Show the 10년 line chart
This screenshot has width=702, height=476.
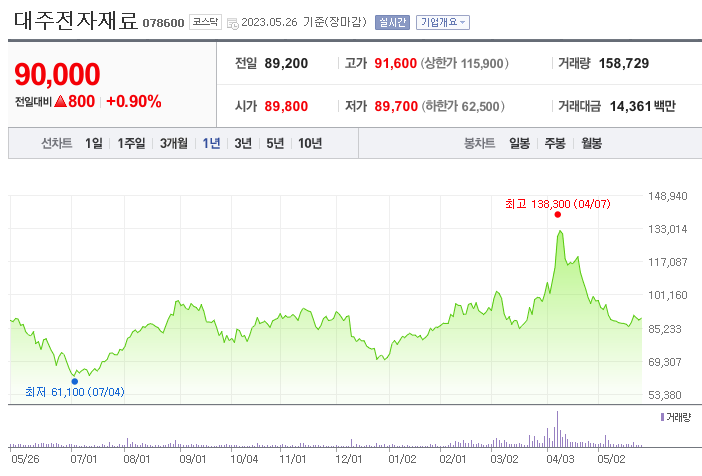click(310, 143)
